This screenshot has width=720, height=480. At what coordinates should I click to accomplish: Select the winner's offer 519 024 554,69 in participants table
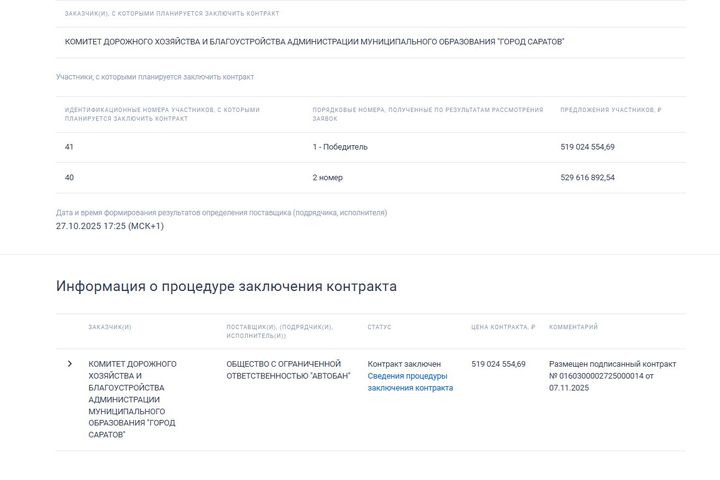coord(587,147)
